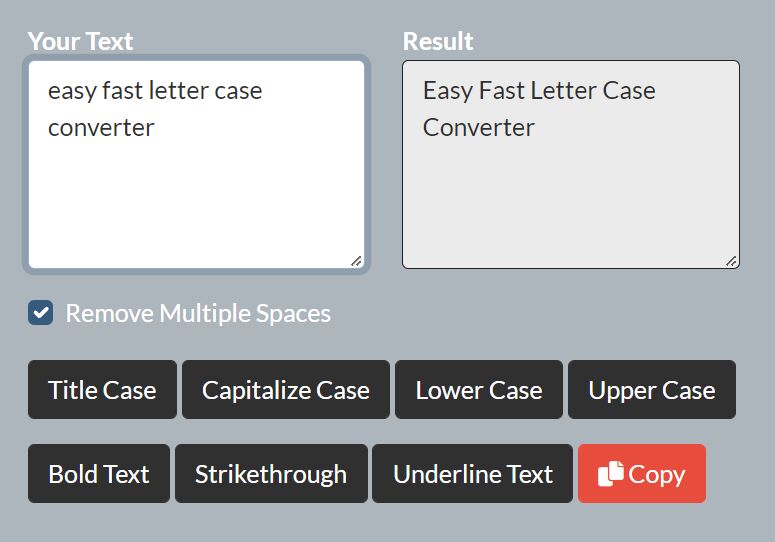Click the resize handle of Your Text box
Image resolution: width=775 pixels, height=542 pixels.
coord(356,261)
